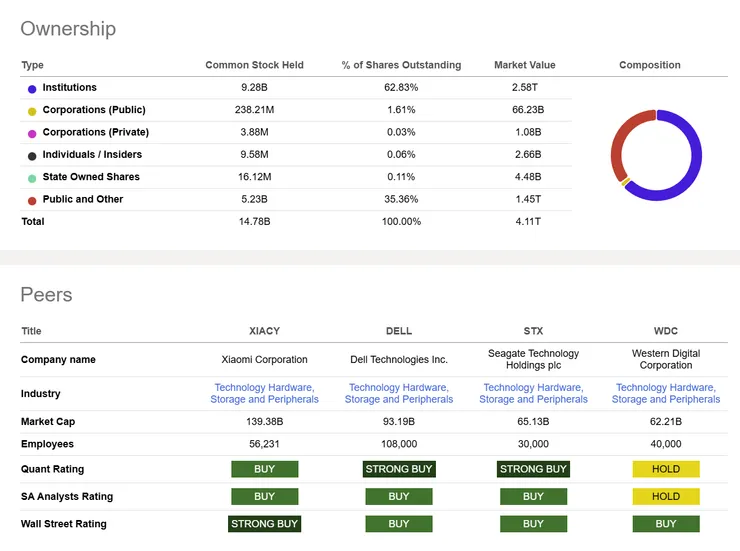
Task: Click WDC SA Analysts Hold badge
Action: click(x=666, y=496)
